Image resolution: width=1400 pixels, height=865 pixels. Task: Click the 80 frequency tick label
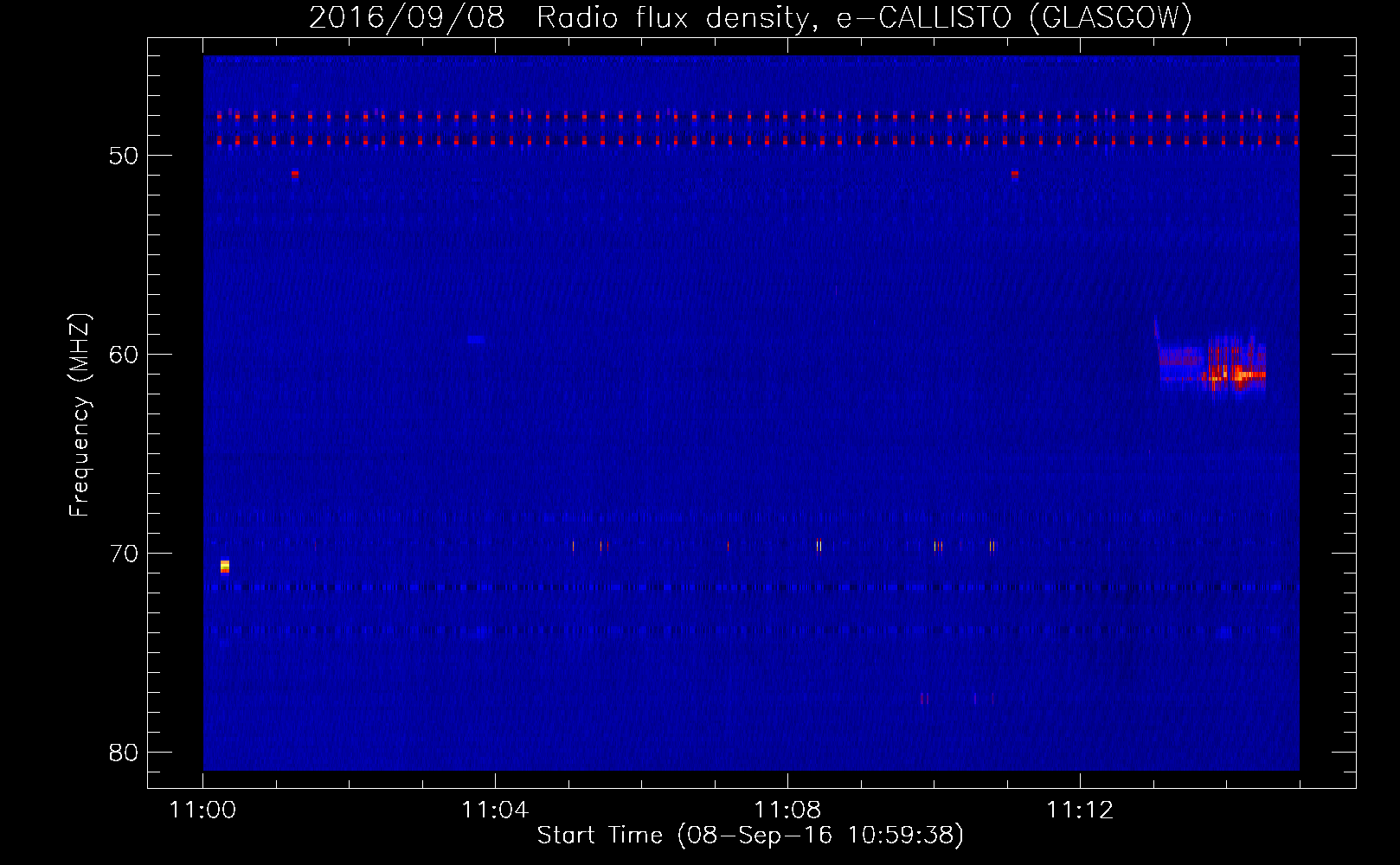tap(124, 753)
